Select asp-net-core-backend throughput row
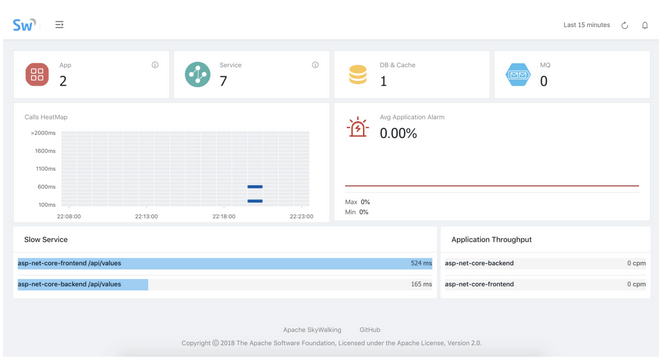Viewport: 659px width, 360px height. point(545,263)
